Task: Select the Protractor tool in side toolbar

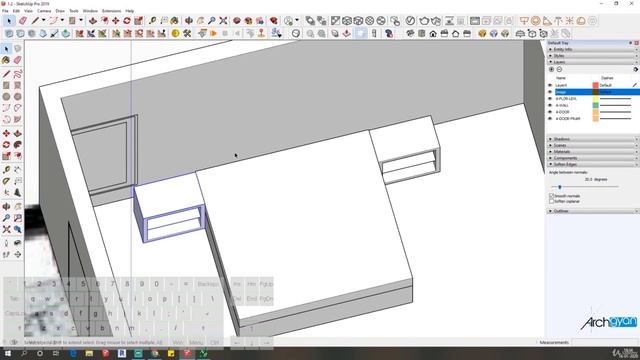Action: tap(6, 181)
